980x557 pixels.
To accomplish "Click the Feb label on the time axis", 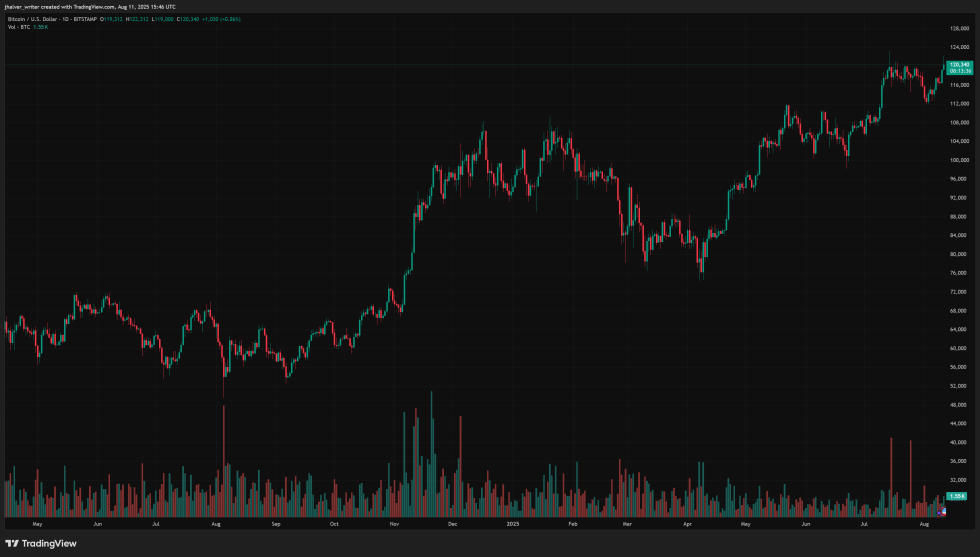I will [573, 523].
